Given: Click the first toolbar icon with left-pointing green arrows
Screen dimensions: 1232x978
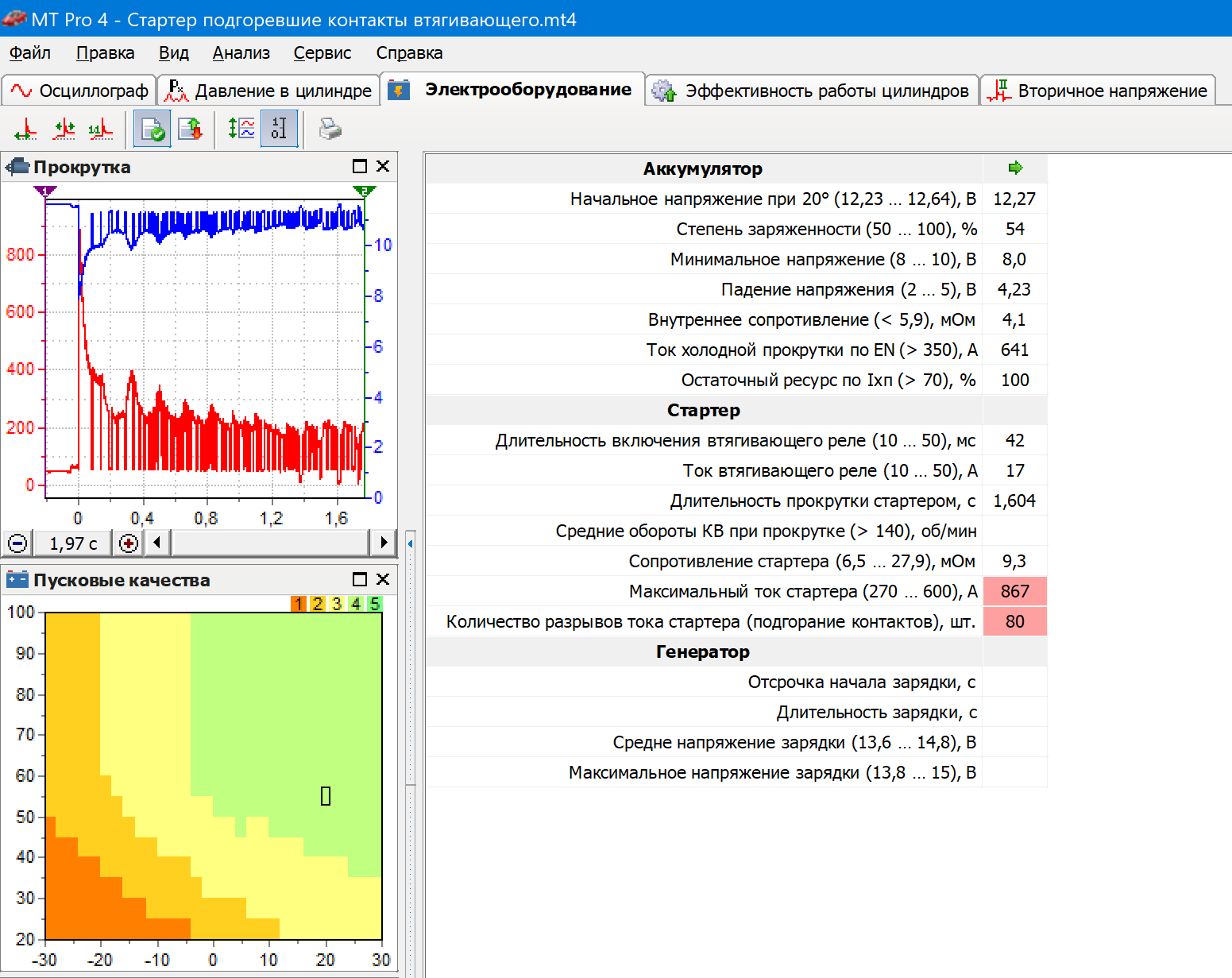Looking at the screenshot, I should coord(25,129).
